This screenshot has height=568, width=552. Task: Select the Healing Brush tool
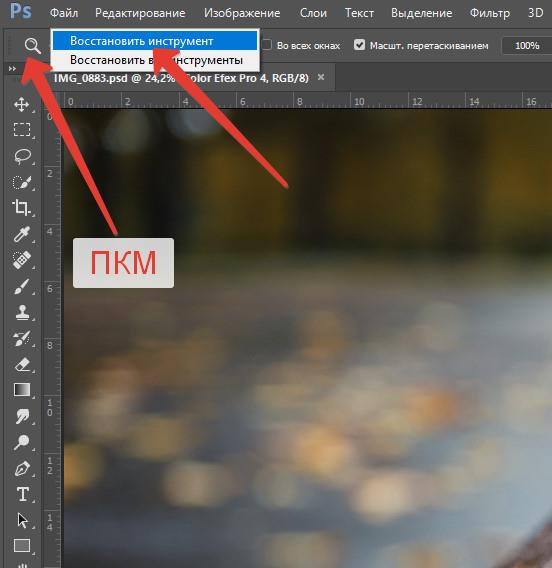click(22, 260)
